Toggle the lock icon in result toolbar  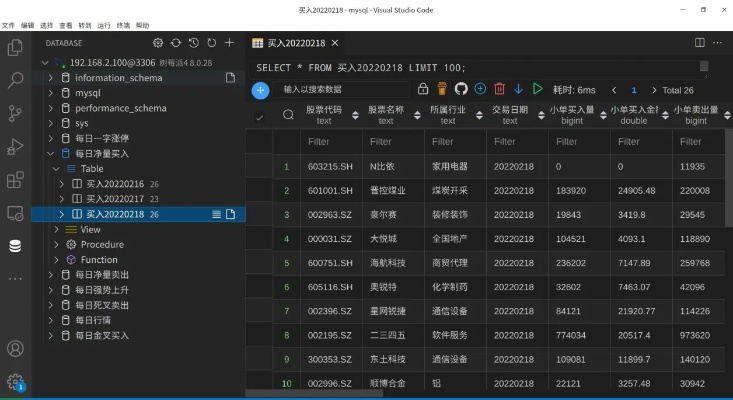[x=423, y=89]
